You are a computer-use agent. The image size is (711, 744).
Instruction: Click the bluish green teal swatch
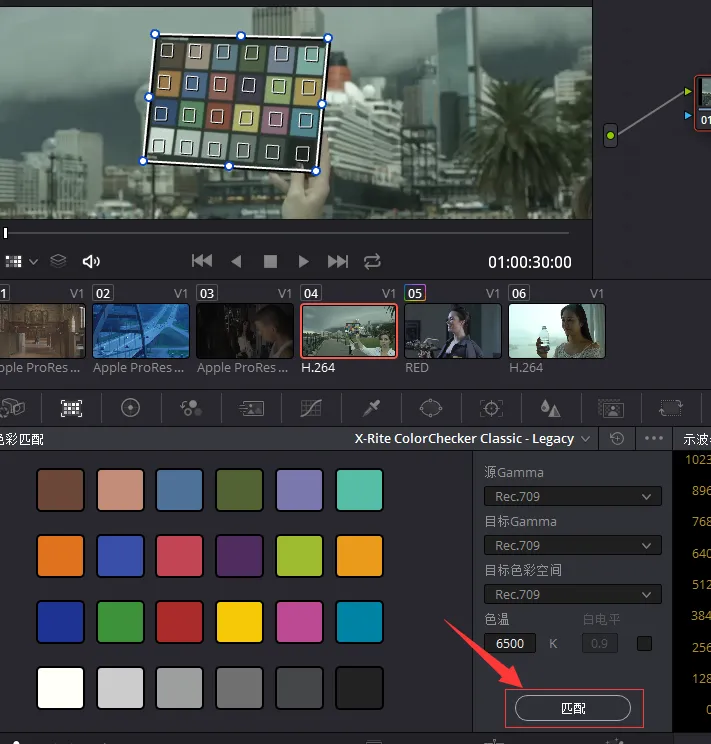[x=359, y=490]
